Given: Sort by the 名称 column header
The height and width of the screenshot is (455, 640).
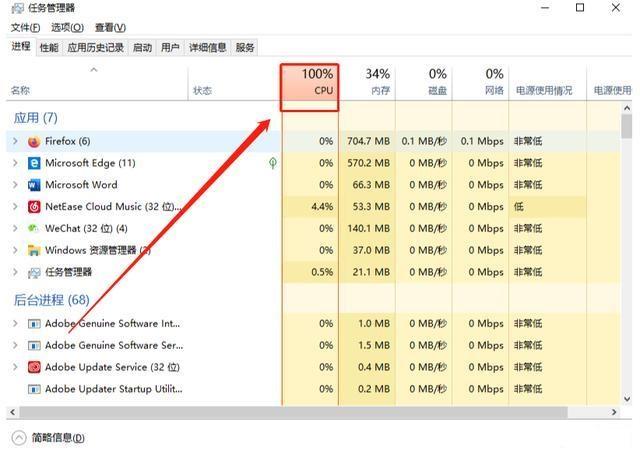Looking at the screenshot, I should [x=97, y=82].
